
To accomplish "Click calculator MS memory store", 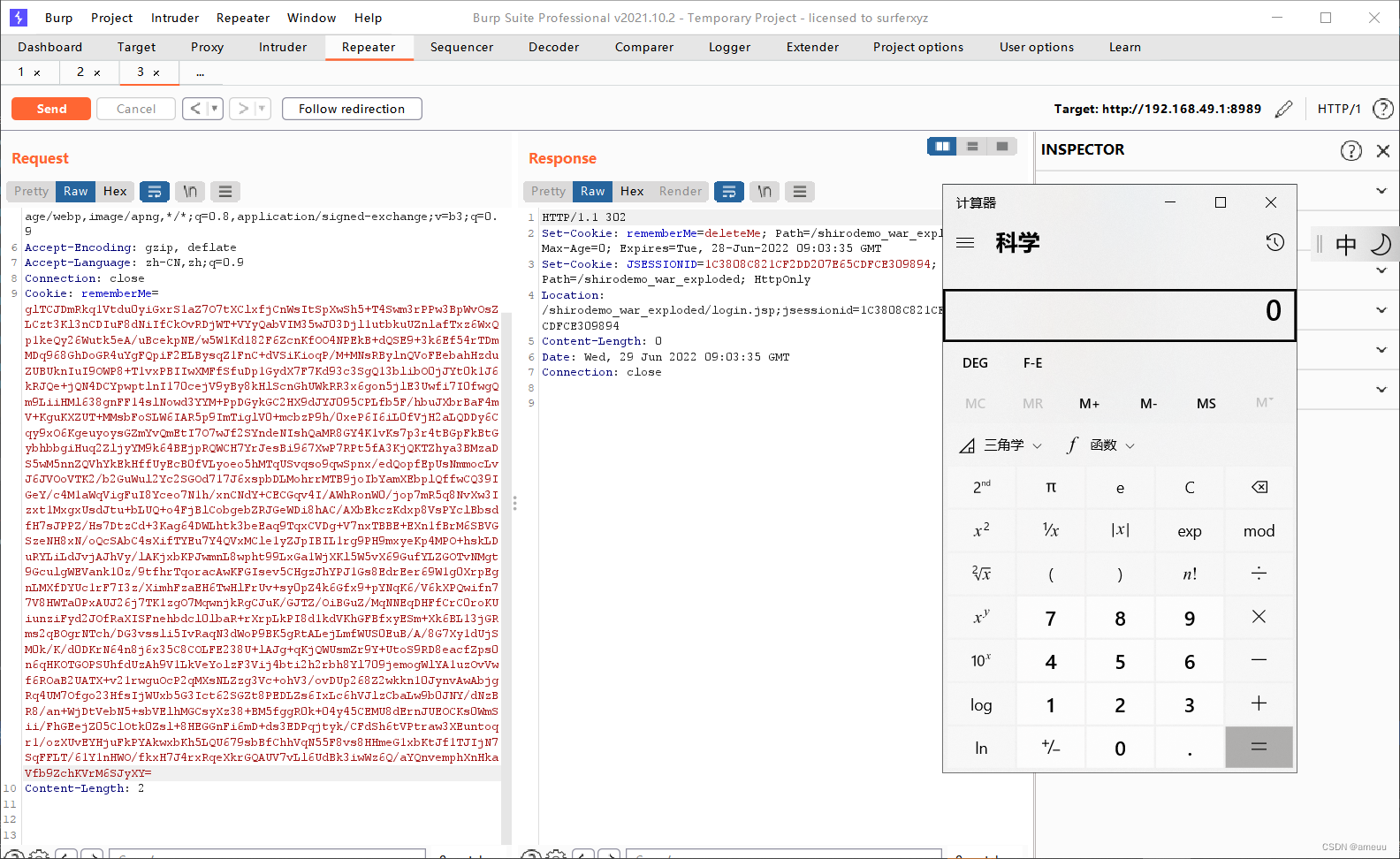I will coord(1206,404).
